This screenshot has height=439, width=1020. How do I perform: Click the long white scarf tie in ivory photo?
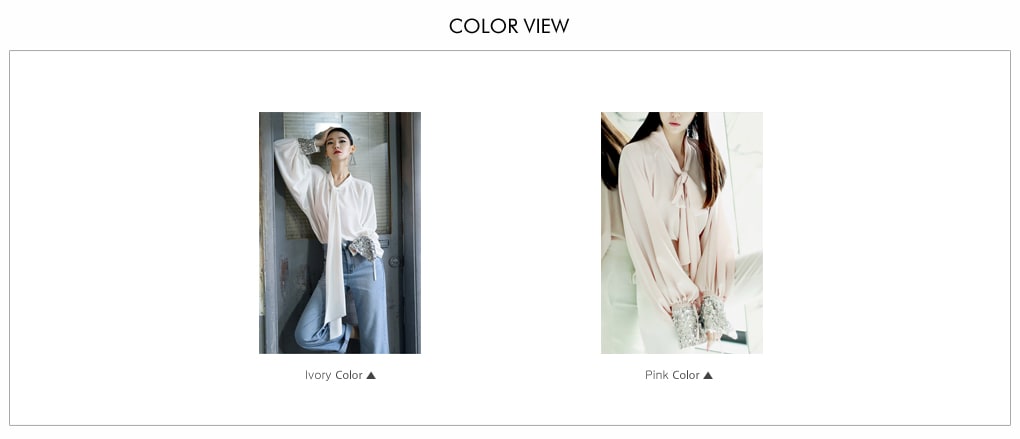click(334, 260)
